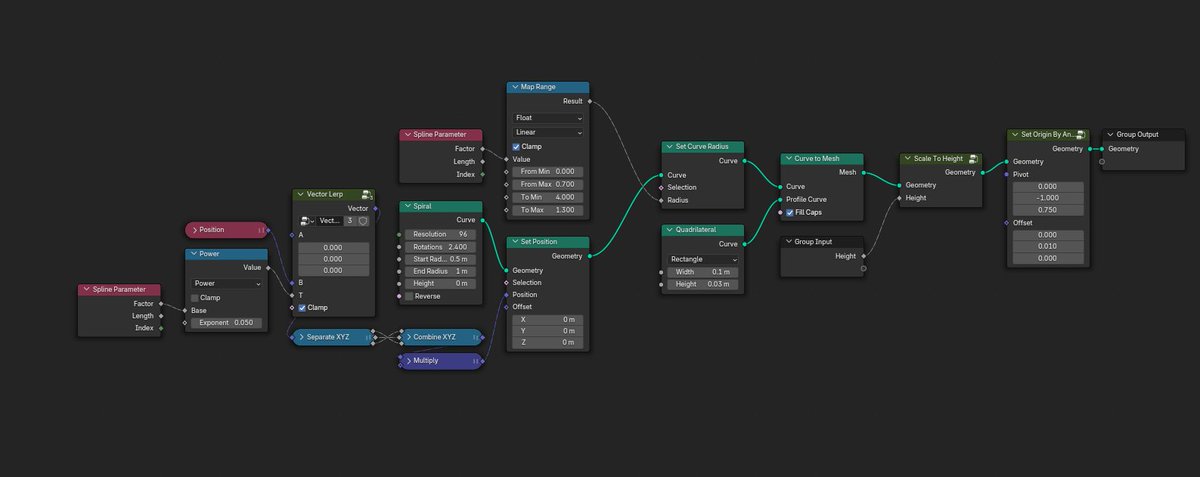Click the Result output socket of Map Range
Screen dimensions: 1200x477
pos(590,101)
